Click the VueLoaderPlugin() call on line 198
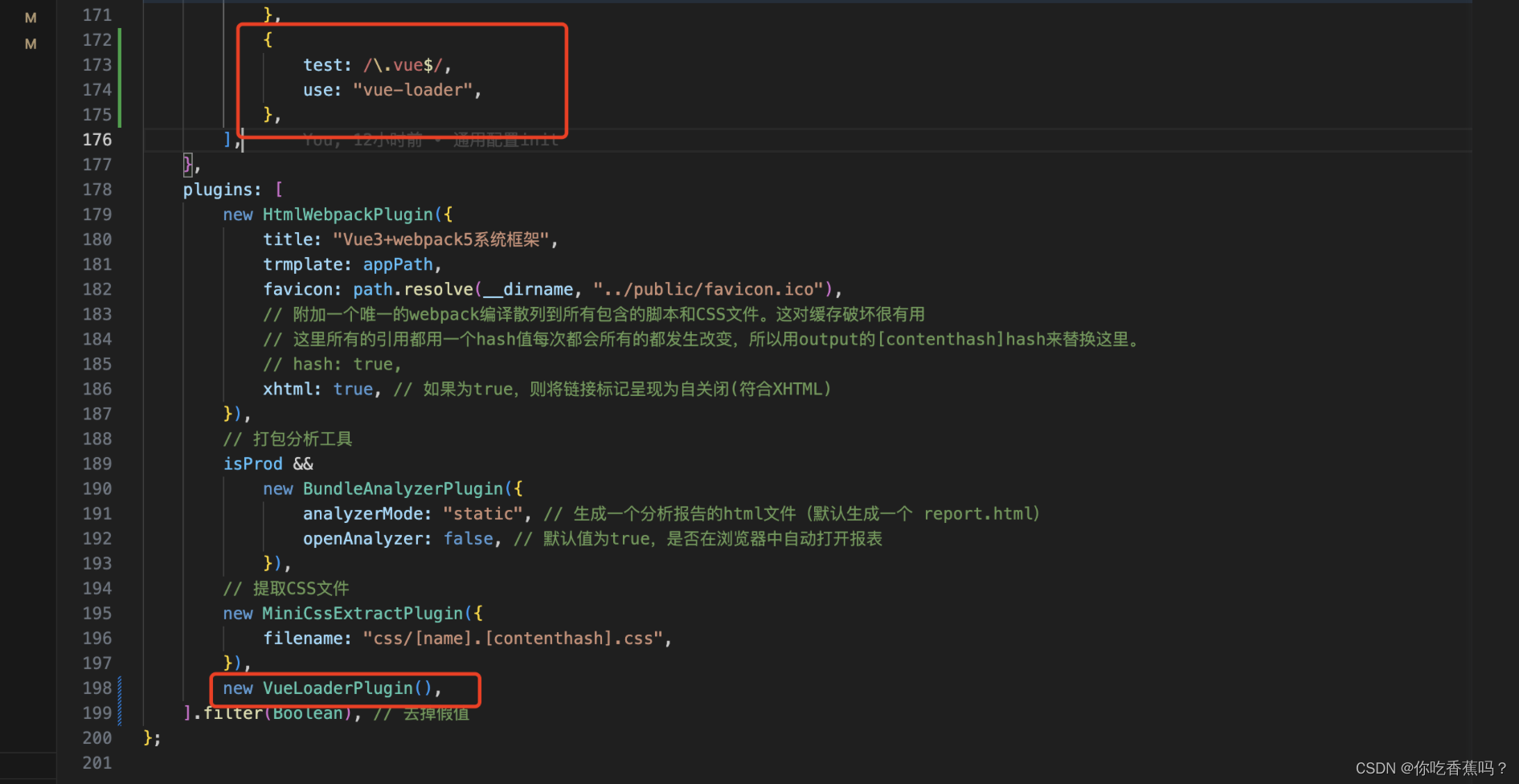The height and width of the screenshot is (784, 1519). pos(347,688)
